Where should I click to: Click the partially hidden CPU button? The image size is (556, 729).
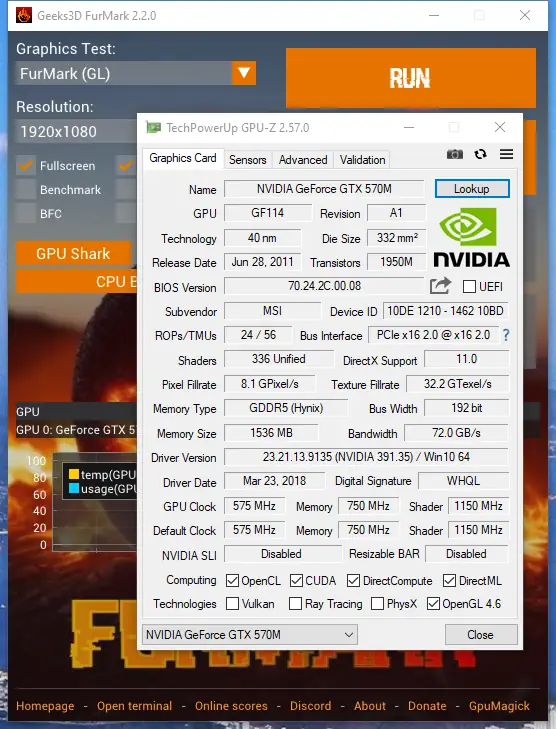coord(77,281)
